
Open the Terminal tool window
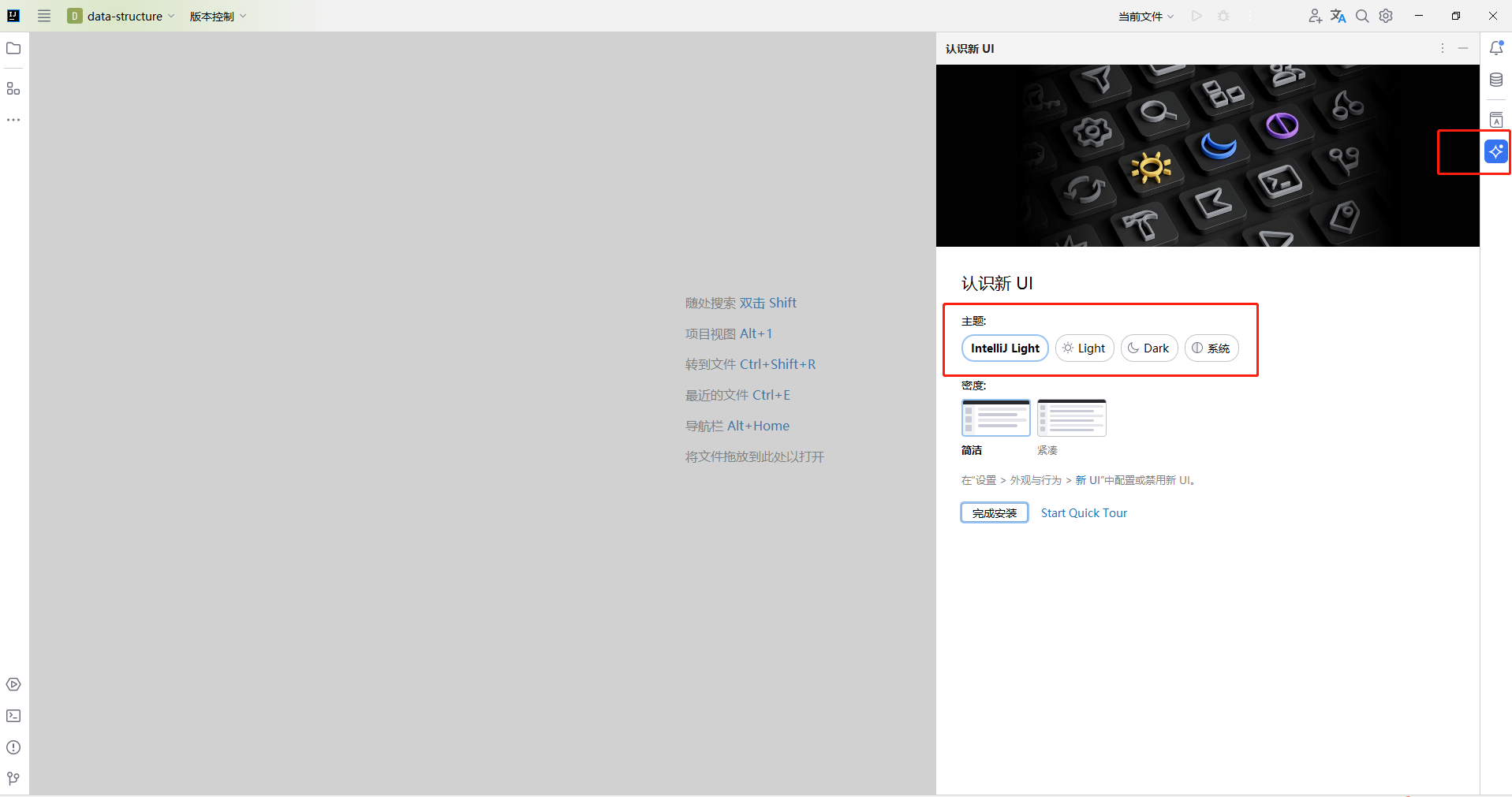coord(13,716)
